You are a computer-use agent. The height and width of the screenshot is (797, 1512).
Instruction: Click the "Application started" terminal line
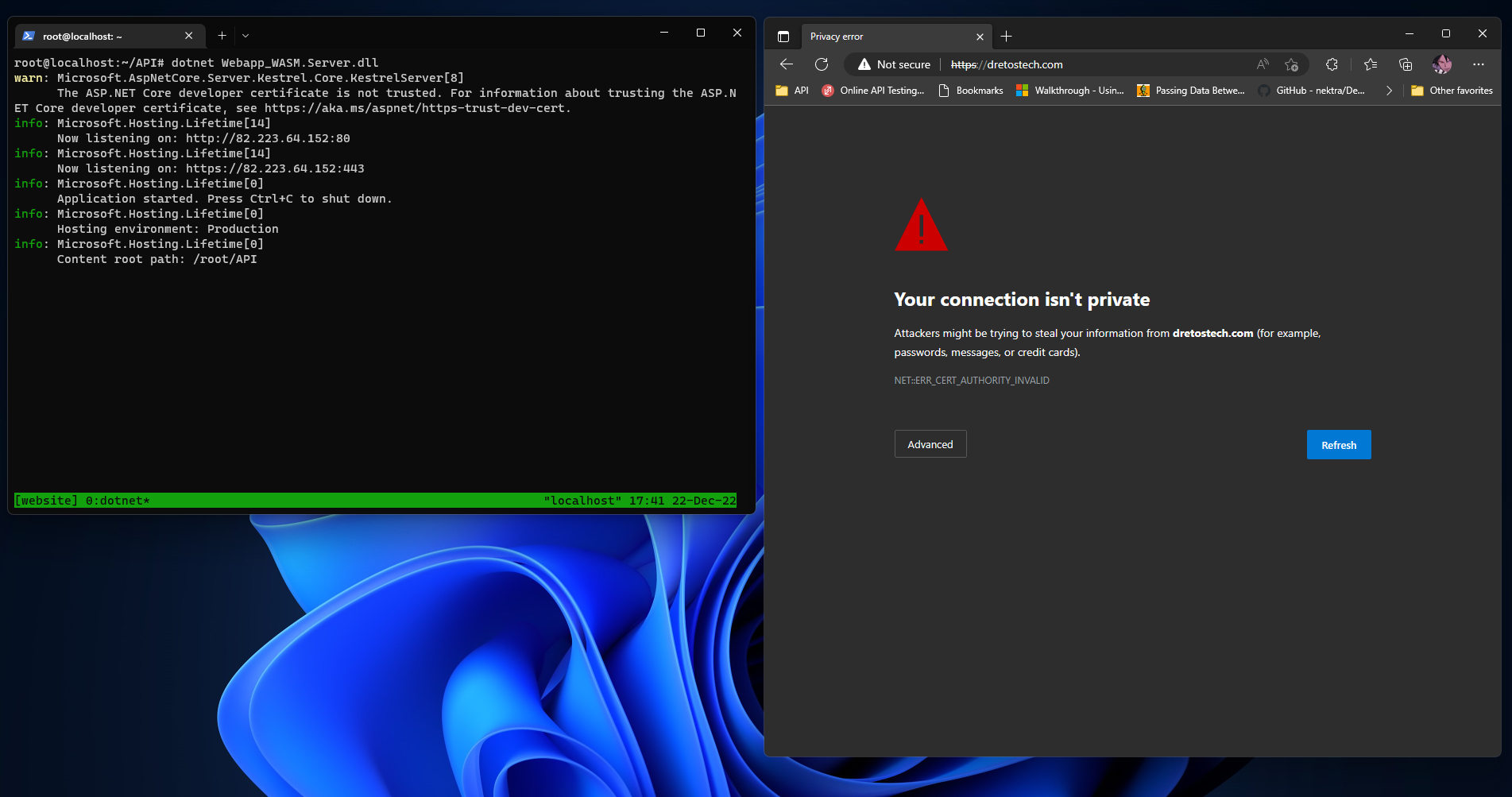coord(225,199)
